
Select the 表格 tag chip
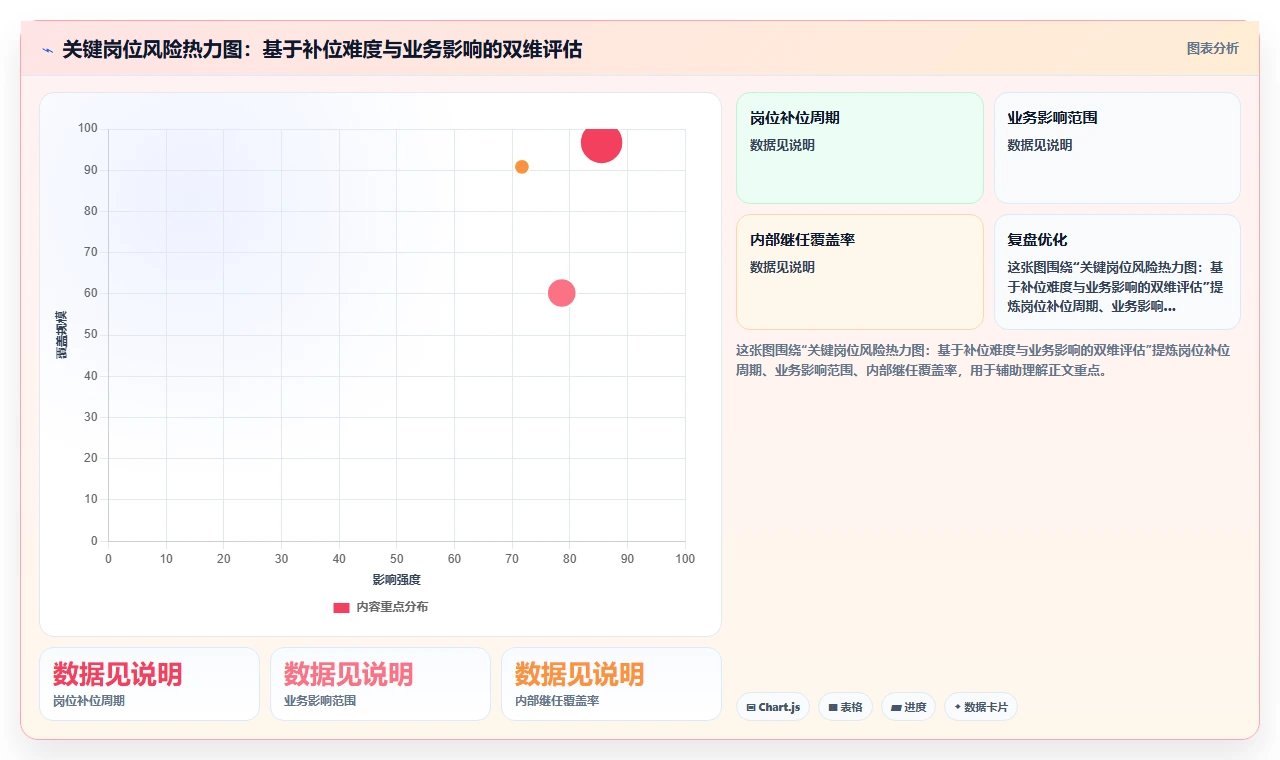pos(845,707)
